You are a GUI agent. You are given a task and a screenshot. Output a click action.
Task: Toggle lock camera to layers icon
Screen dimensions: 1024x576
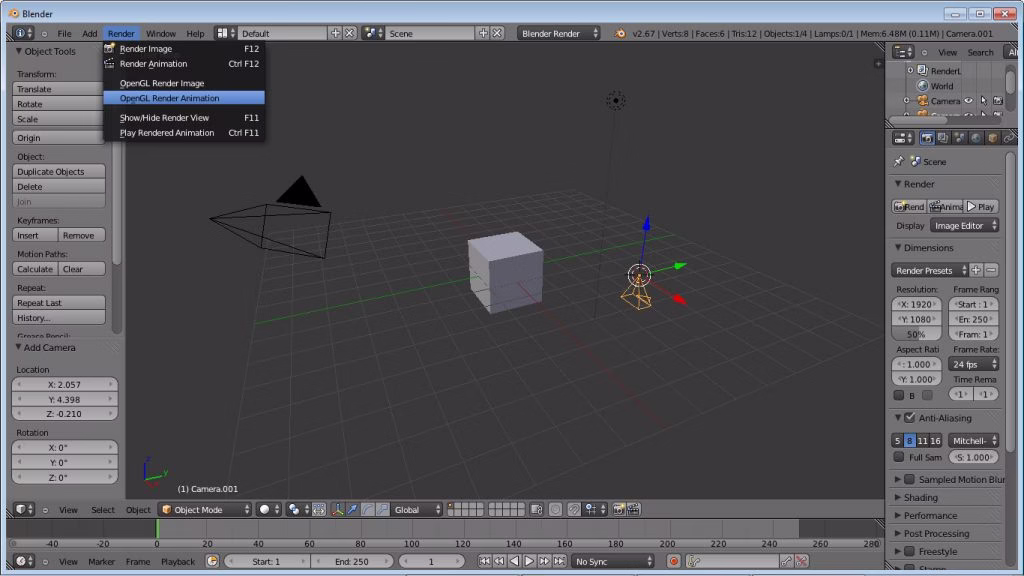536,509
